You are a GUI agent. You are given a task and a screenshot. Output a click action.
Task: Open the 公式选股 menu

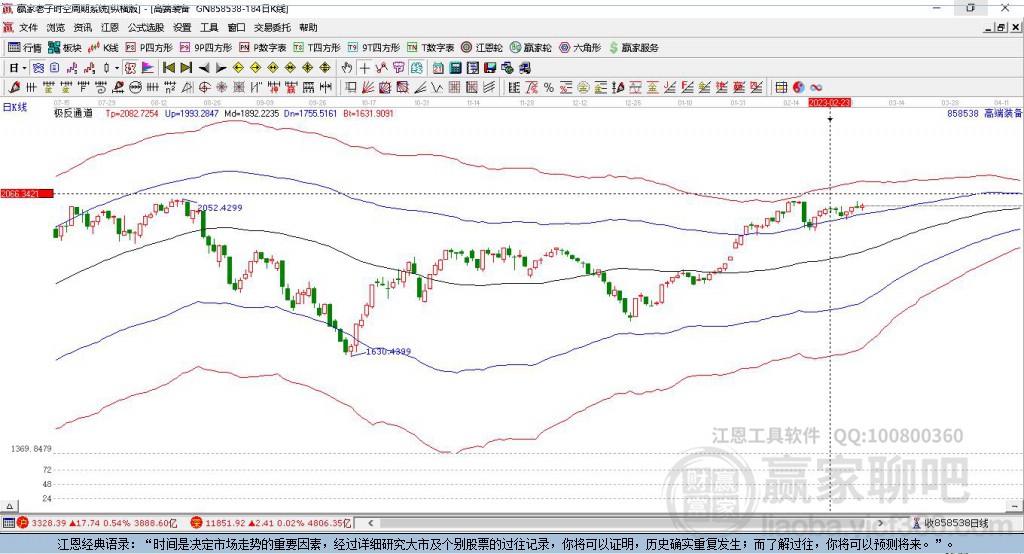coord(146,27)
